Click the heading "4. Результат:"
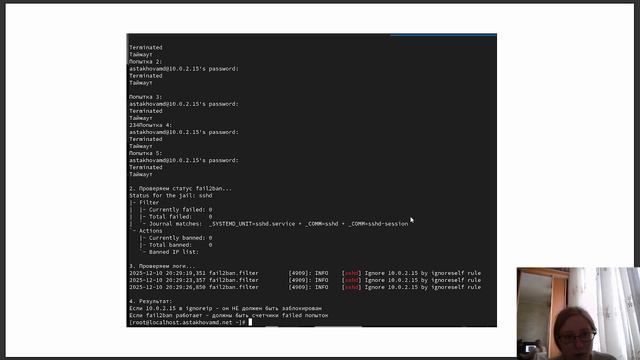This screenshot has height=360, width=640. 150,301
